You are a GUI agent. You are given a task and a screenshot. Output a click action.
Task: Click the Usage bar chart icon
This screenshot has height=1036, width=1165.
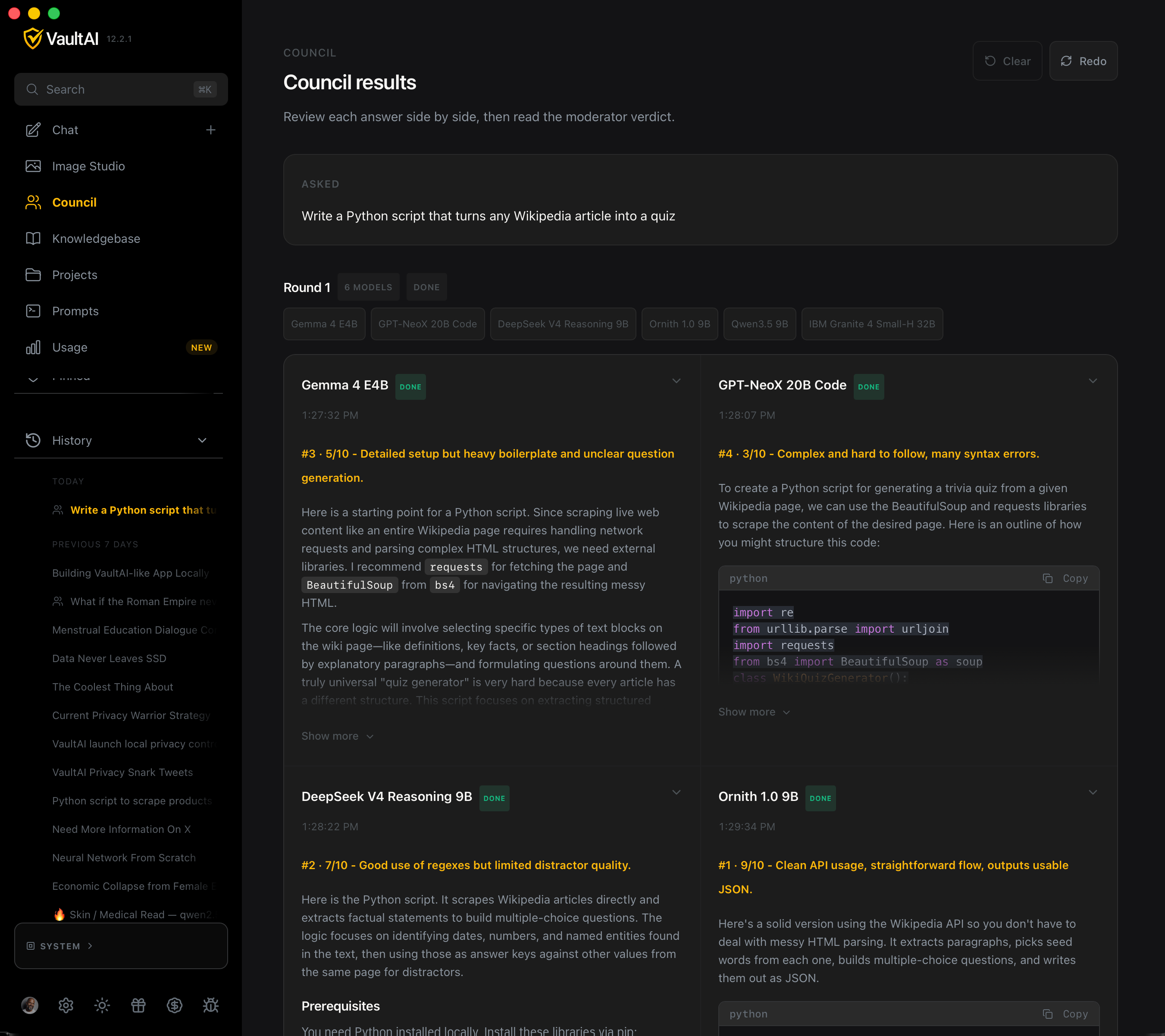coord(33,347)
